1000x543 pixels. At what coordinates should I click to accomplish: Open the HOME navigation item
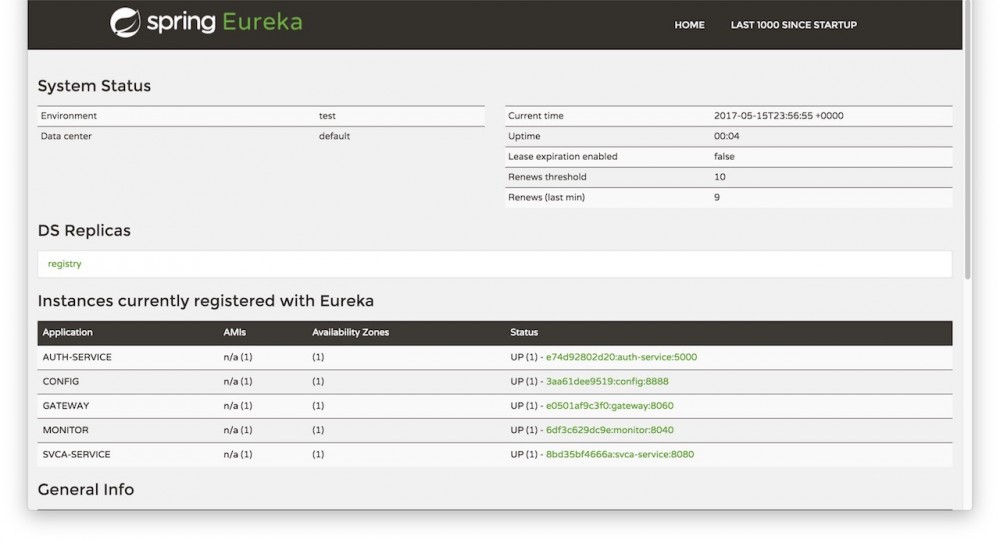(x=689, y=25)
